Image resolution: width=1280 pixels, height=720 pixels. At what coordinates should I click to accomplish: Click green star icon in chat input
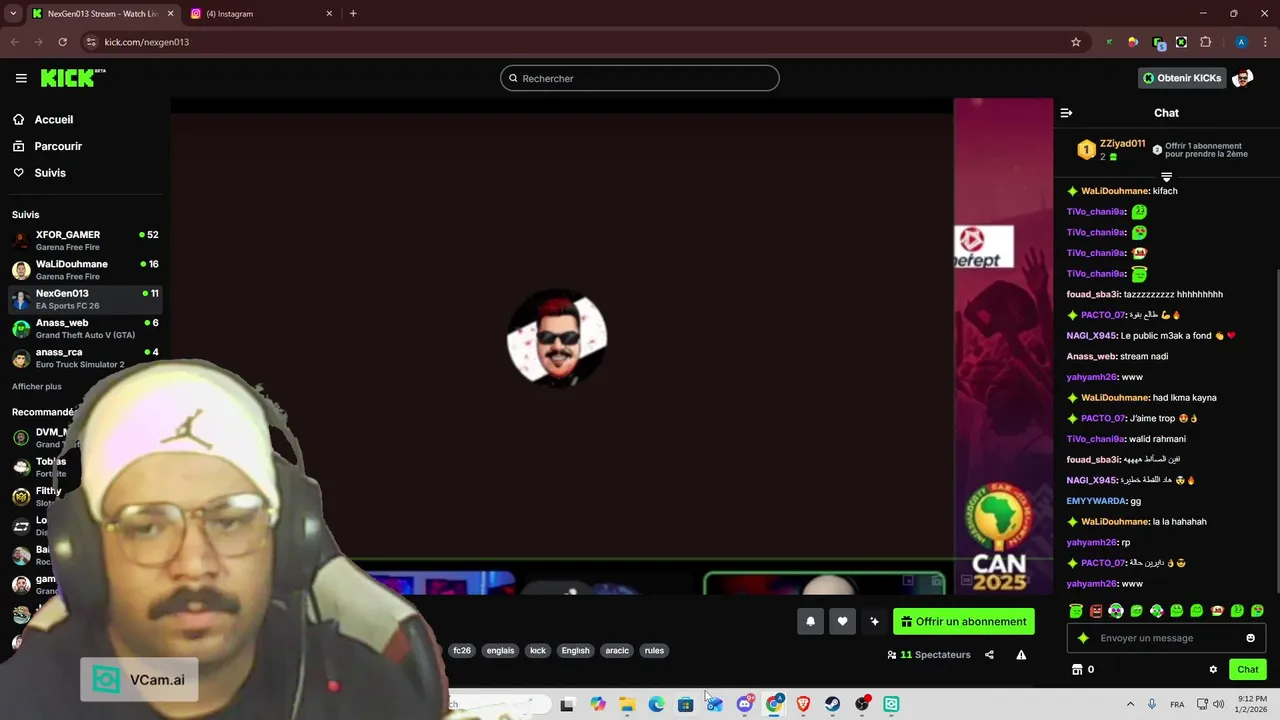[1083, 638]
